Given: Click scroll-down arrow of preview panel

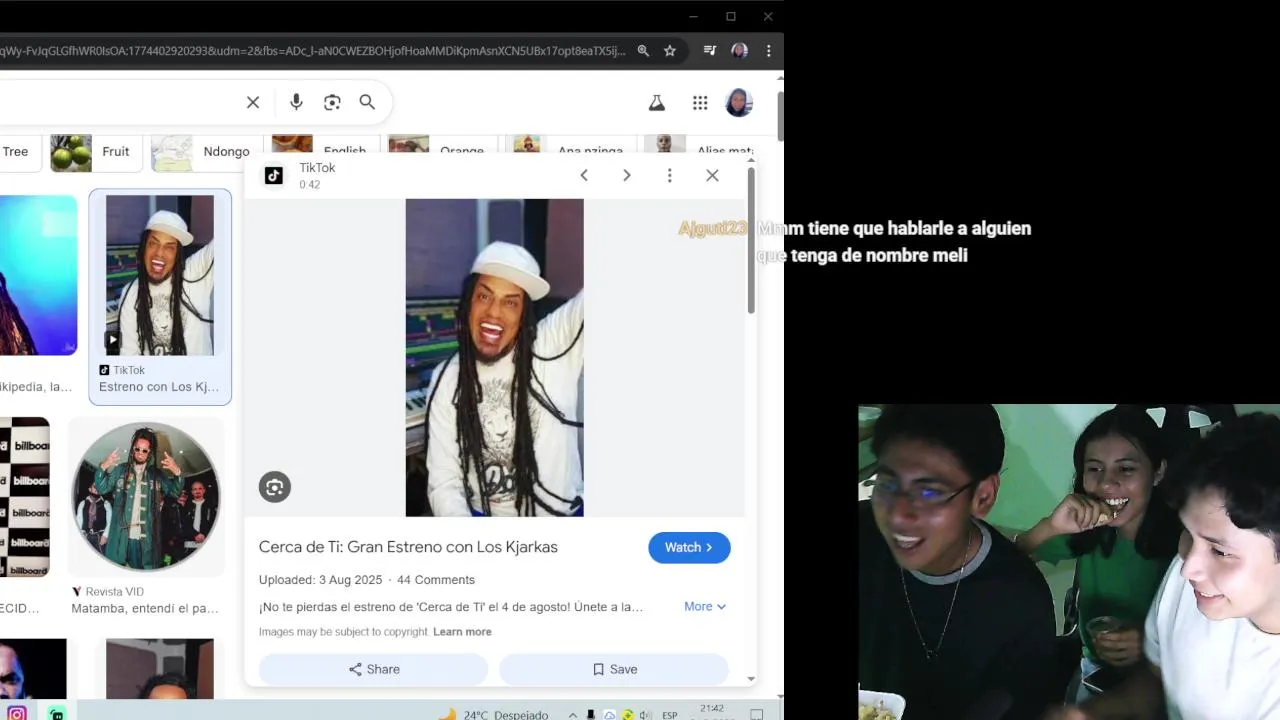Looking at the screenshot, I should click(751, 679).
